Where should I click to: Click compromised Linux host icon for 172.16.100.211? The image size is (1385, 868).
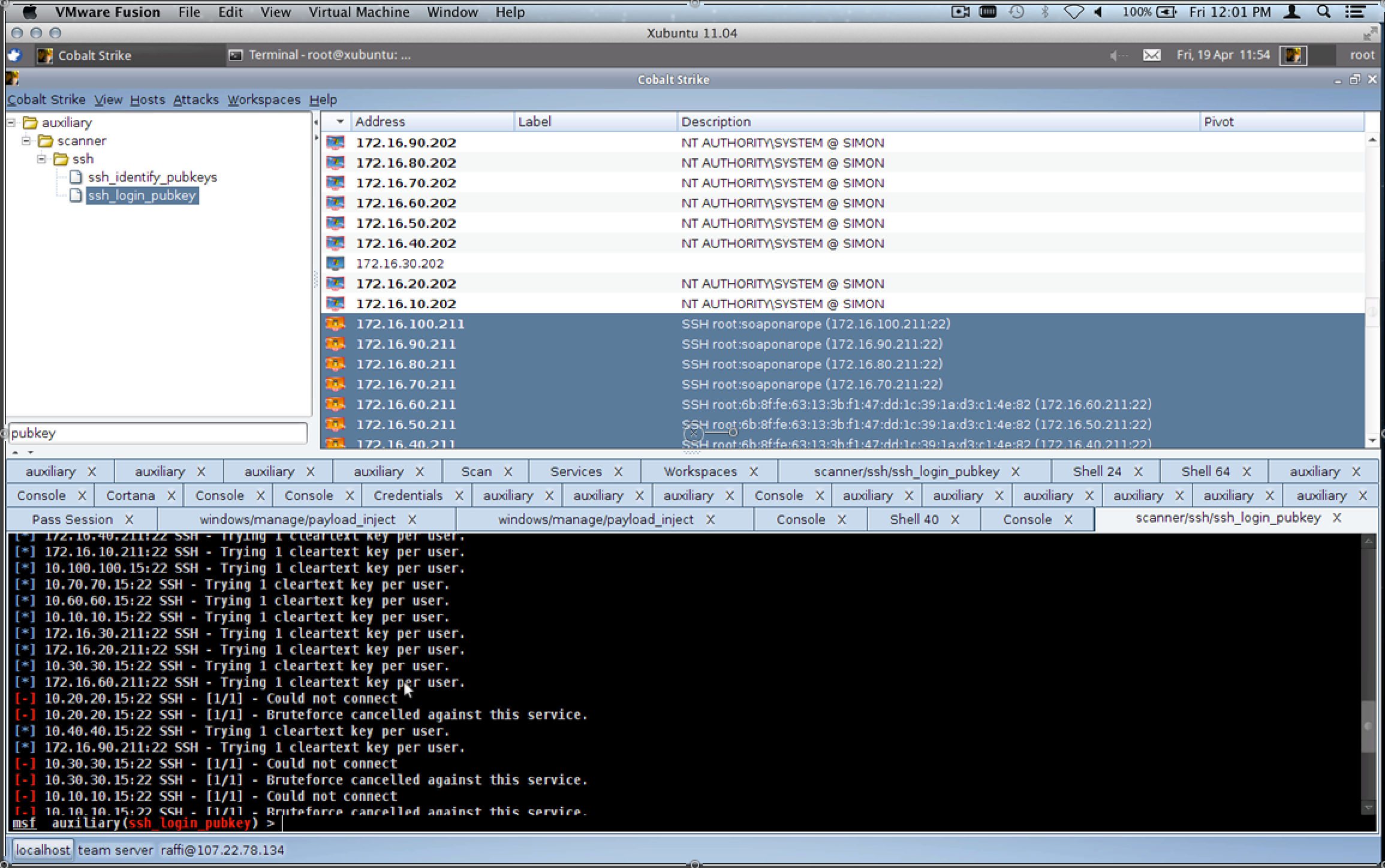[335, 324]
